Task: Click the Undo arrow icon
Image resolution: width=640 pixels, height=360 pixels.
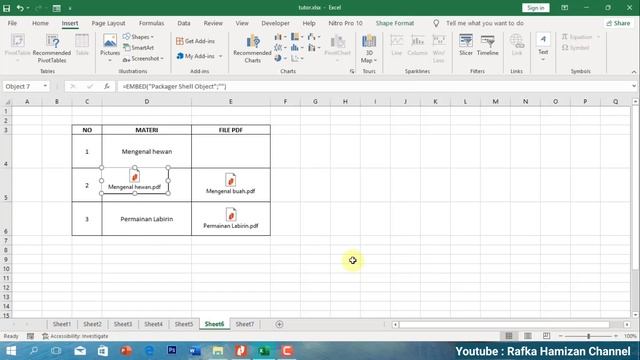Action: (20, 8)
